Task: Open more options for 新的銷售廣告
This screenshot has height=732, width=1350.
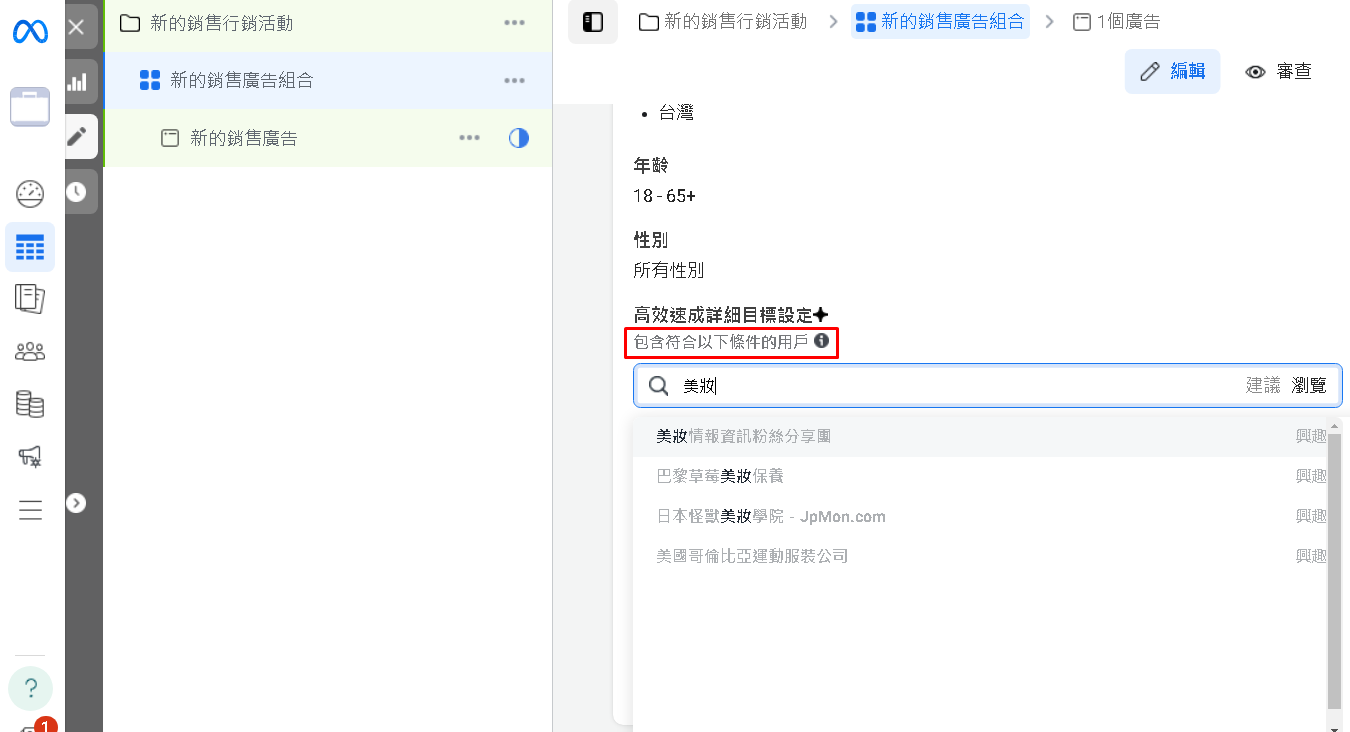Action: (x=469, y=138)
